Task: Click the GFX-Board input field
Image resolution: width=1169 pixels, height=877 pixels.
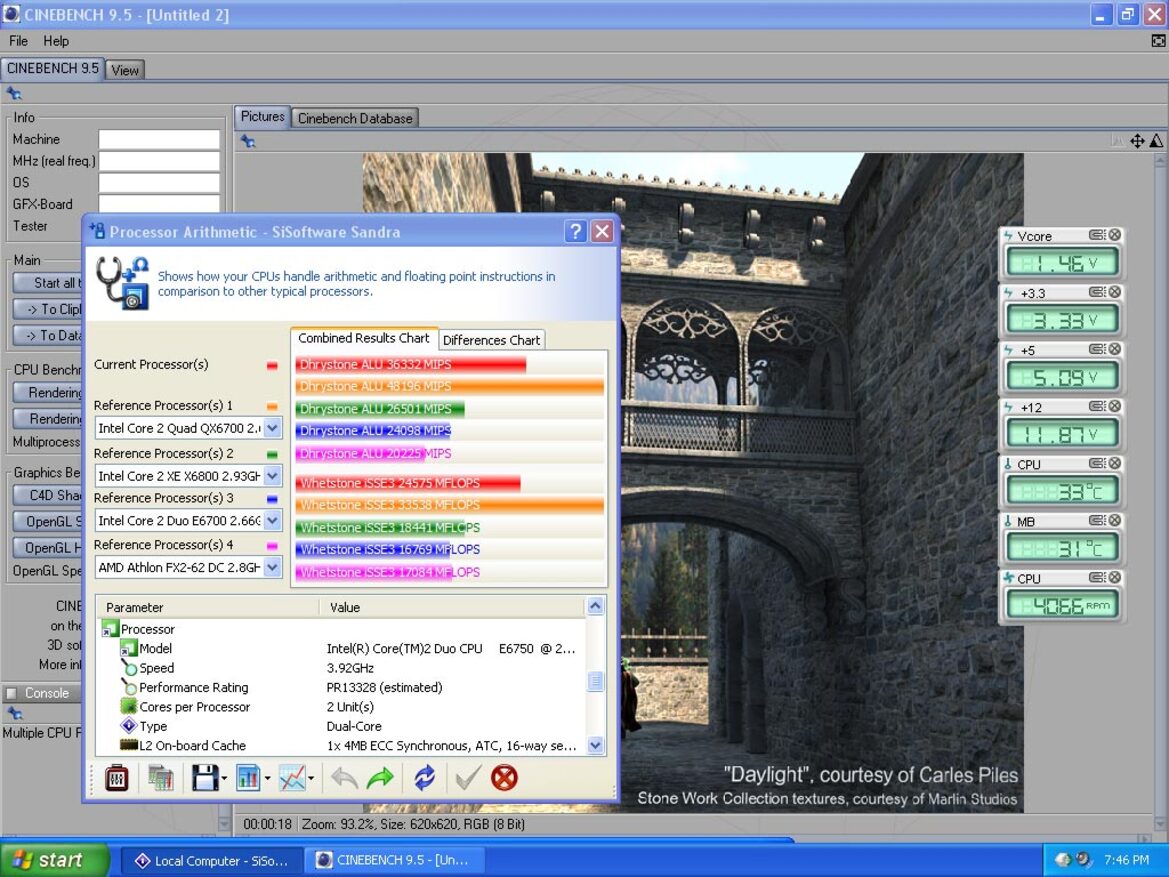Action: [160, 204]
